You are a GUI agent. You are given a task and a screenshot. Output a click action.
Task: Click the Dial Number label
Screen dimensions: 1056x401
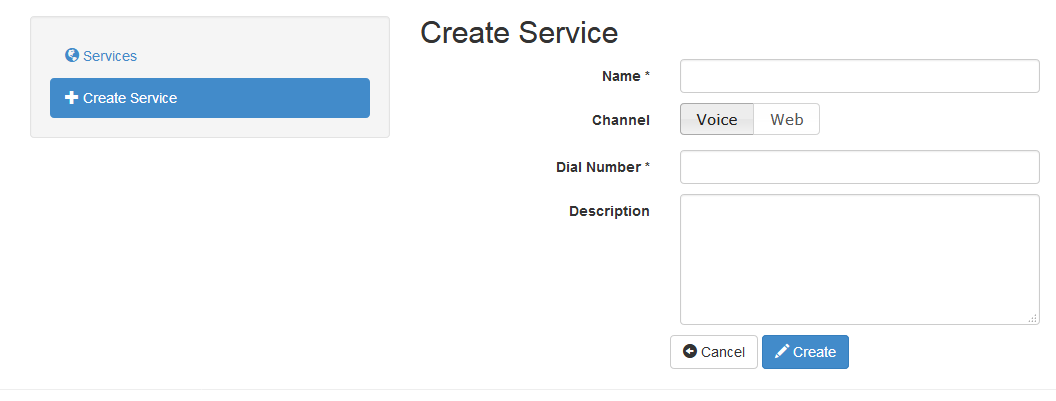(599, 167)
